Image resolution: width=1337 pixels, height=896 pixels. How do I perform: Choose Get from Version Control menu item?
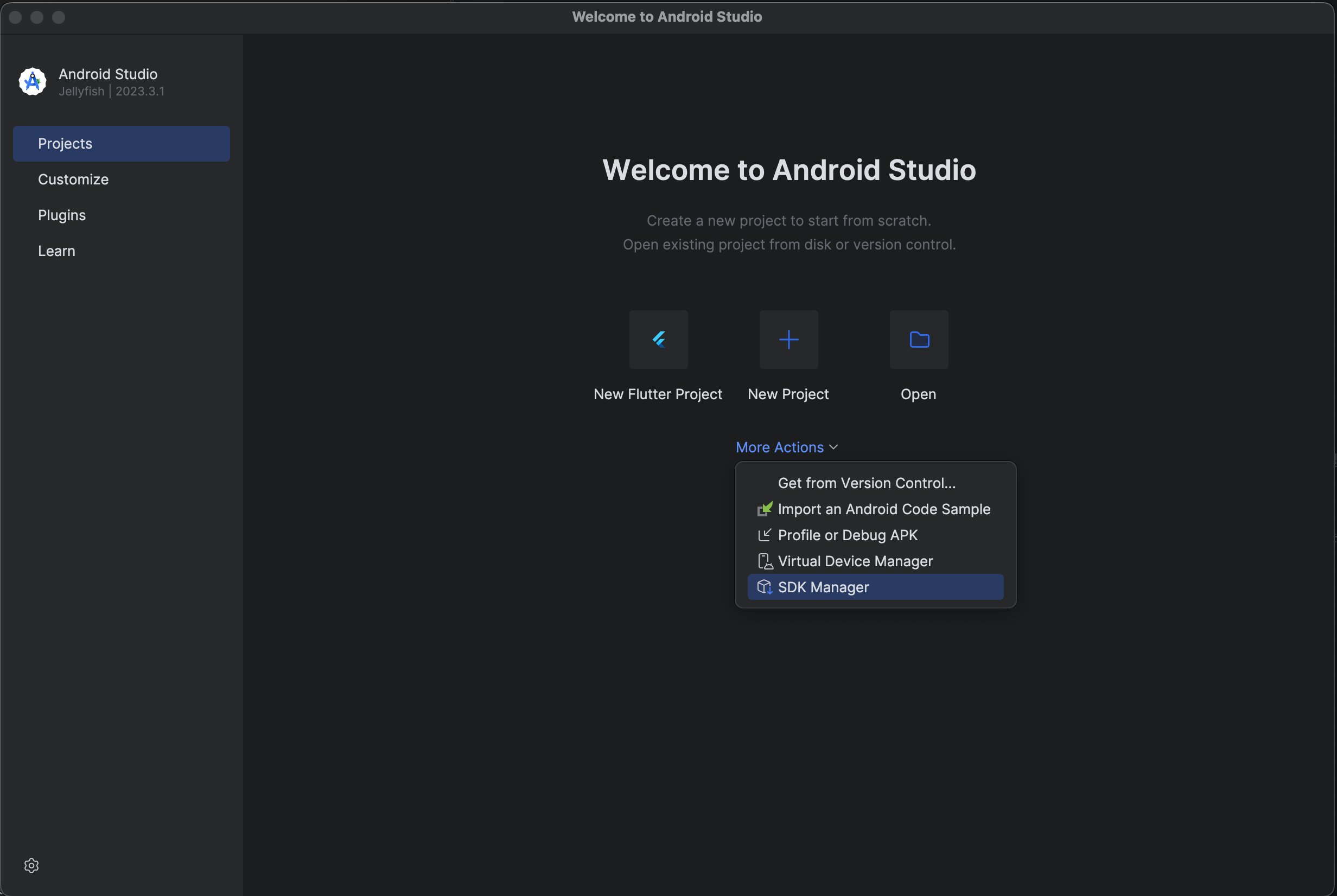click(875, 483)
